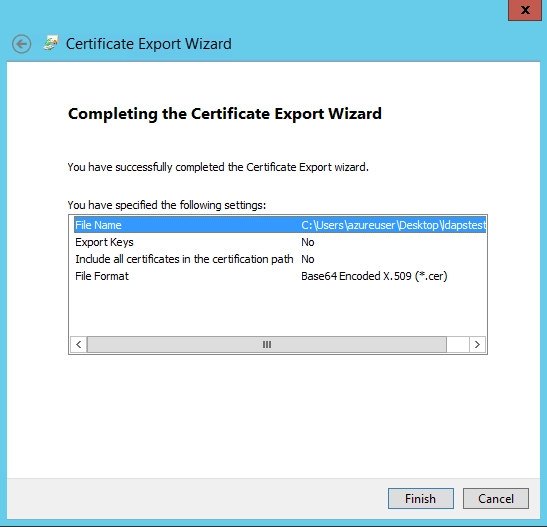
Task: Click the No value for Export Keys
Action: tap(308, 242)
